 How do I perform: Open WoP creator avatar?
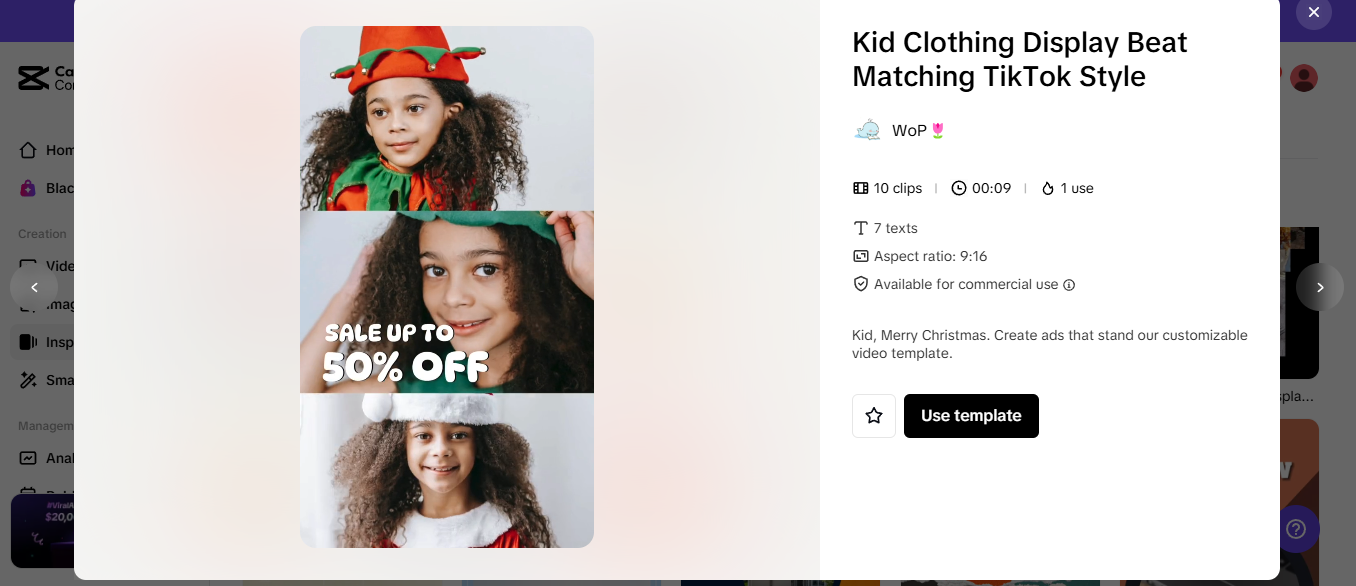867,130
